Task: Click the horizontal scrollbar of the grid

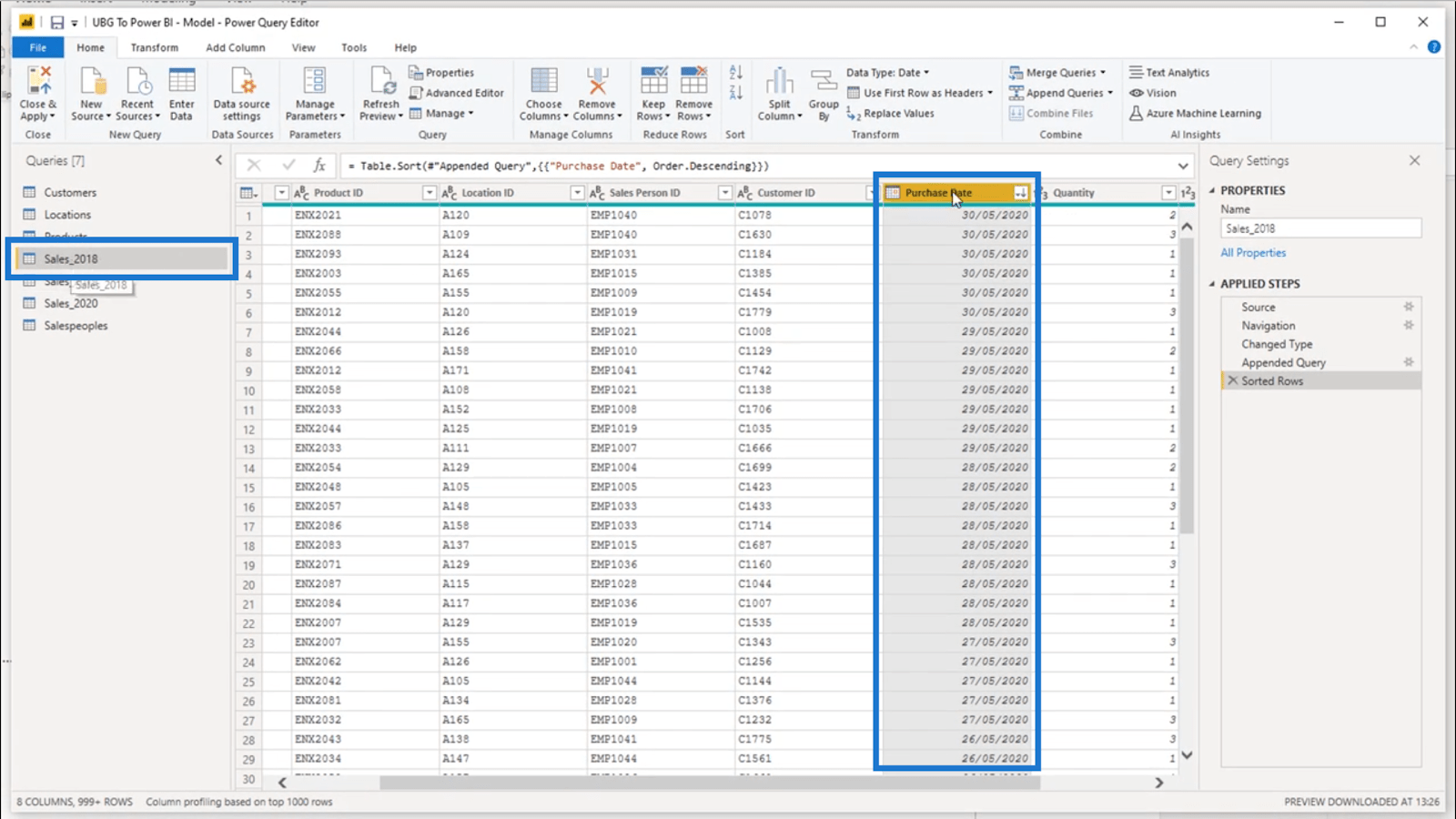Action: tap(710, 783)
